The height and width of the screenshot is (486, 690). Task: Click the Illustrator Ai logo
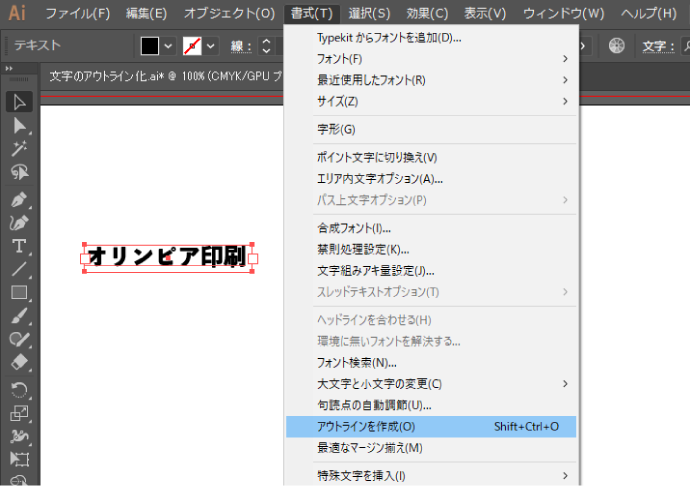coord(17,13)
